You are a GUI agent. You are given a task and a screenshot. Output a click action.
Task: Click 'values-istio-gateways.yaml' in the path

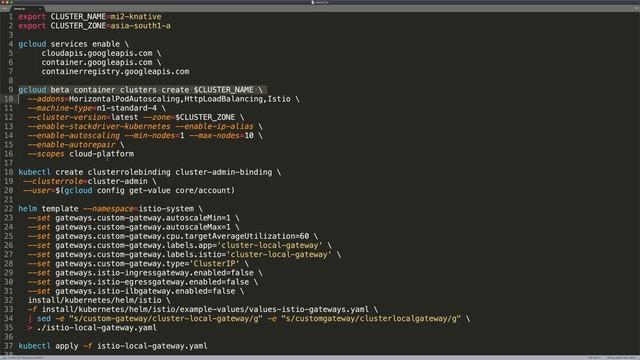coord(309,309)
